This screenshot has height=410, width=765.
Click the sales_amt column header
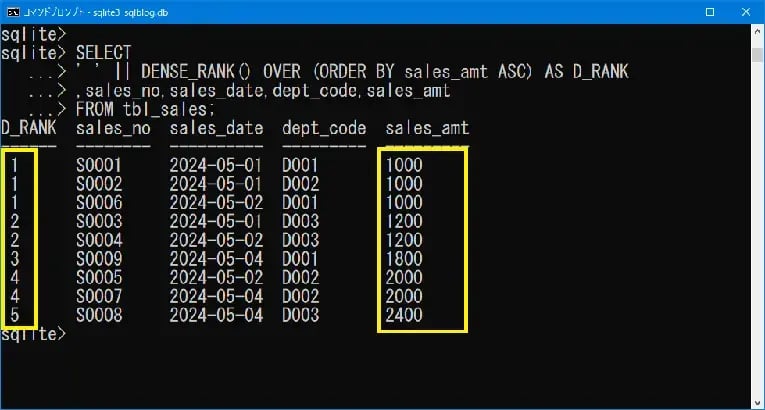click(x=427, y=129)
